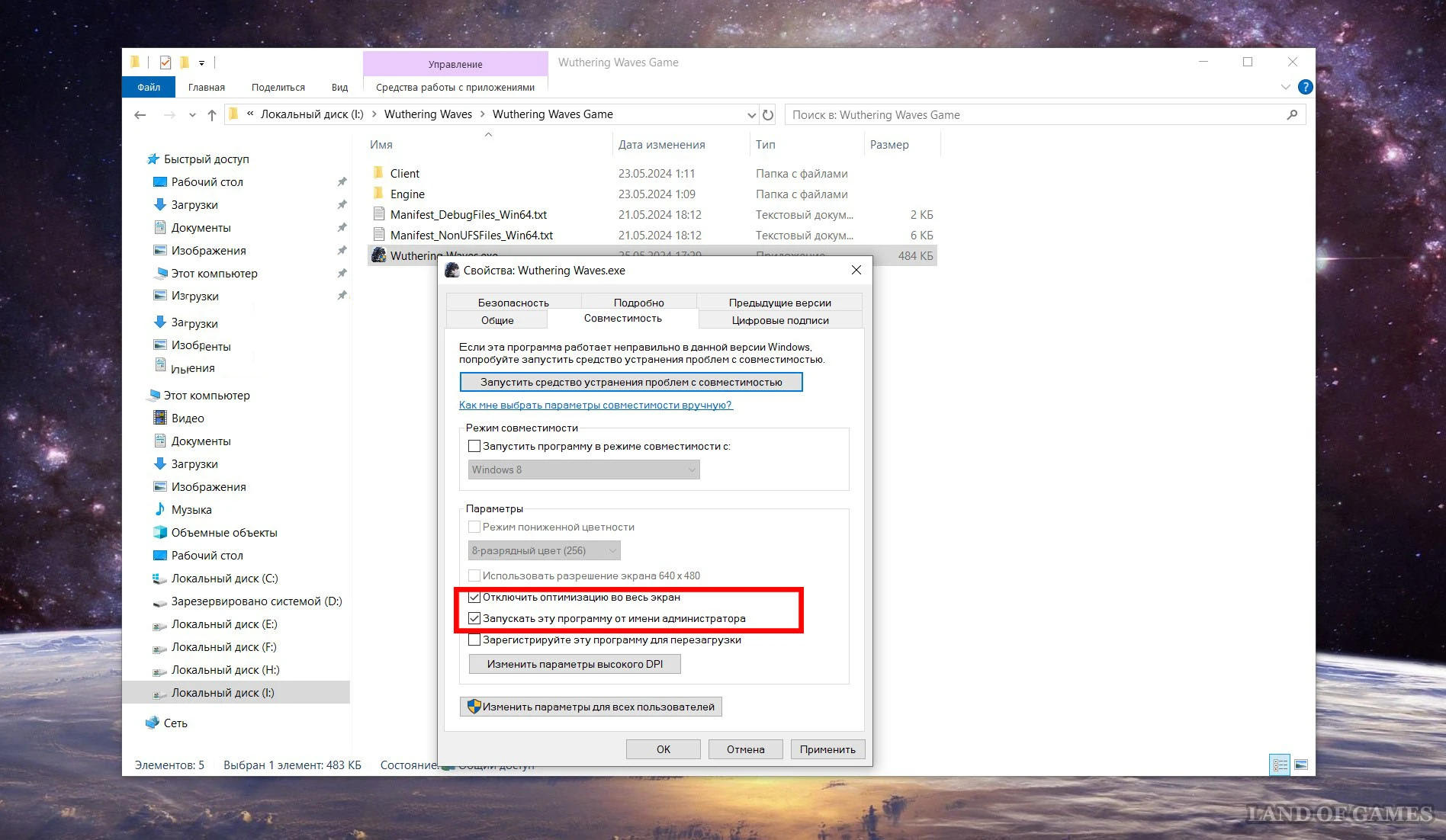The width and height of the screenshot is (1446, 840).
Task: Check Зарегистрируйте эту программу для перезагрузки
Action: [474, 640]
